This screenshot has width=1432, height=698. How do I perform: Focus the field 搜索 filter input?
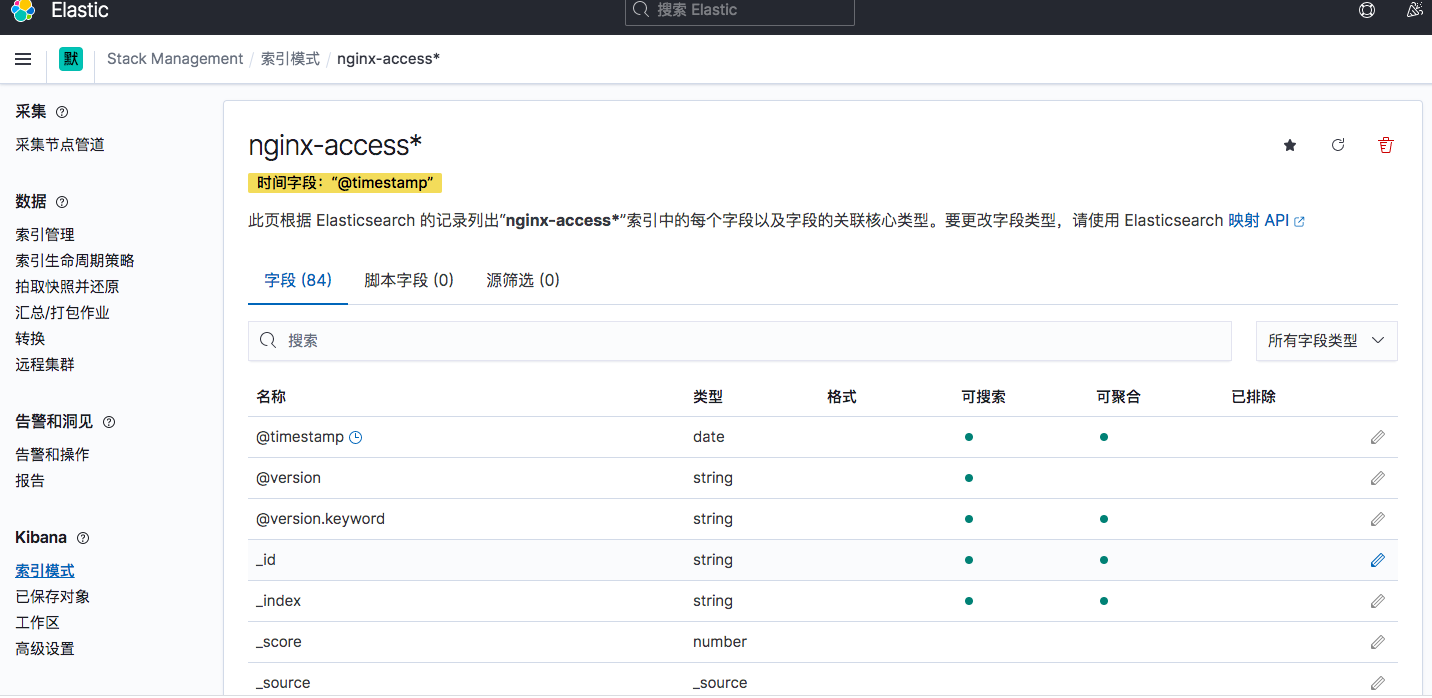coord(740,341)
